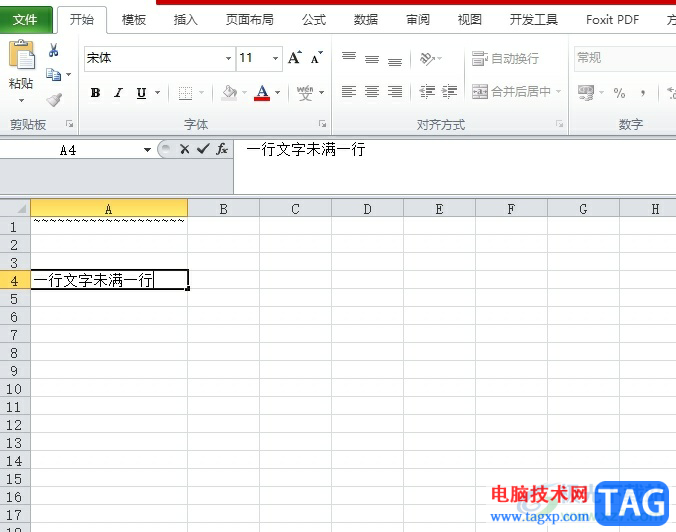Open alignment group dialog launcher
The width and height of the screenshot is (676, 532).
(559, 124)
